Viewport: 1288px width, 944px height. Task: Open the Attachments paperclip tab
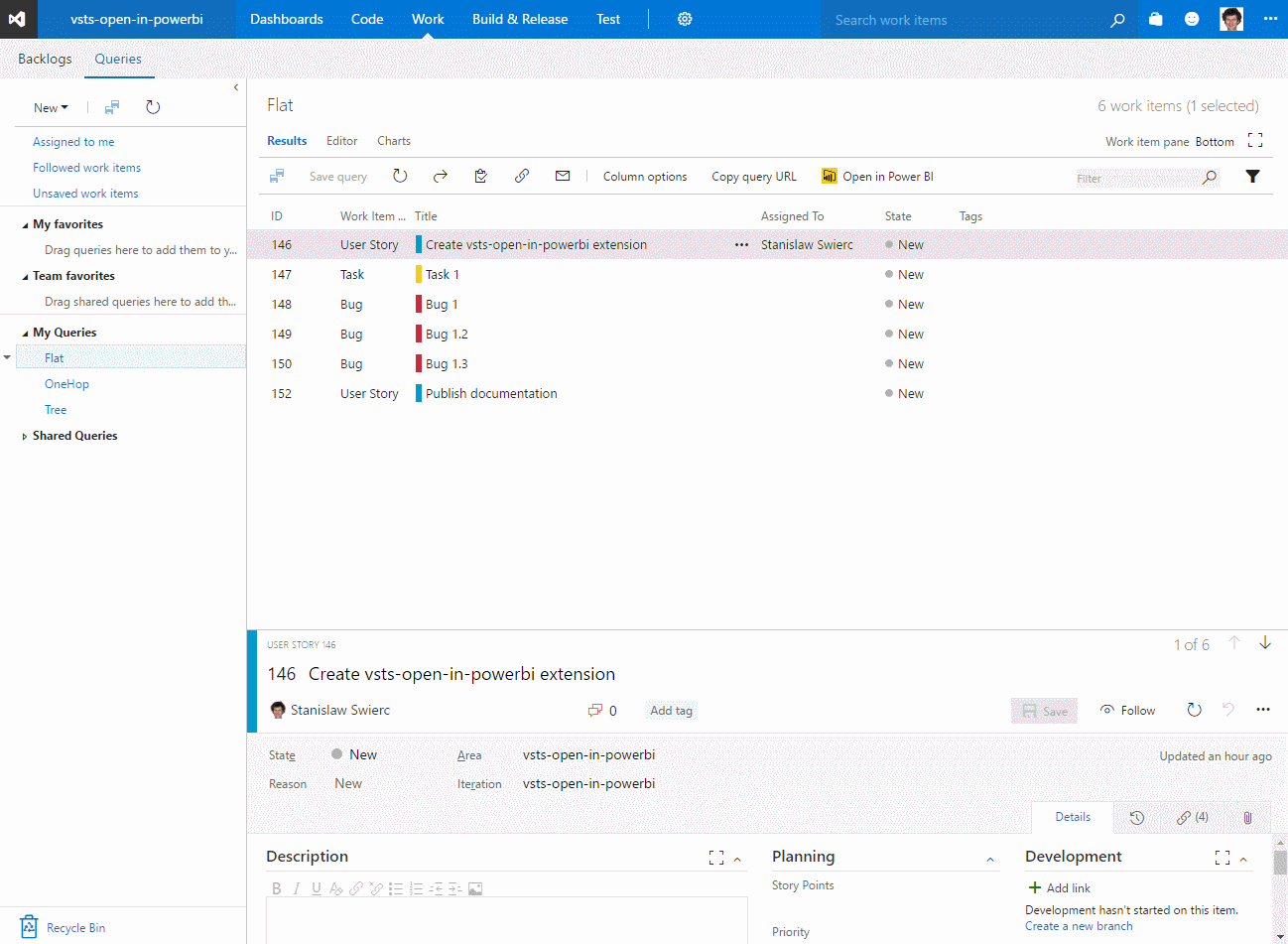pos(1247,818)
